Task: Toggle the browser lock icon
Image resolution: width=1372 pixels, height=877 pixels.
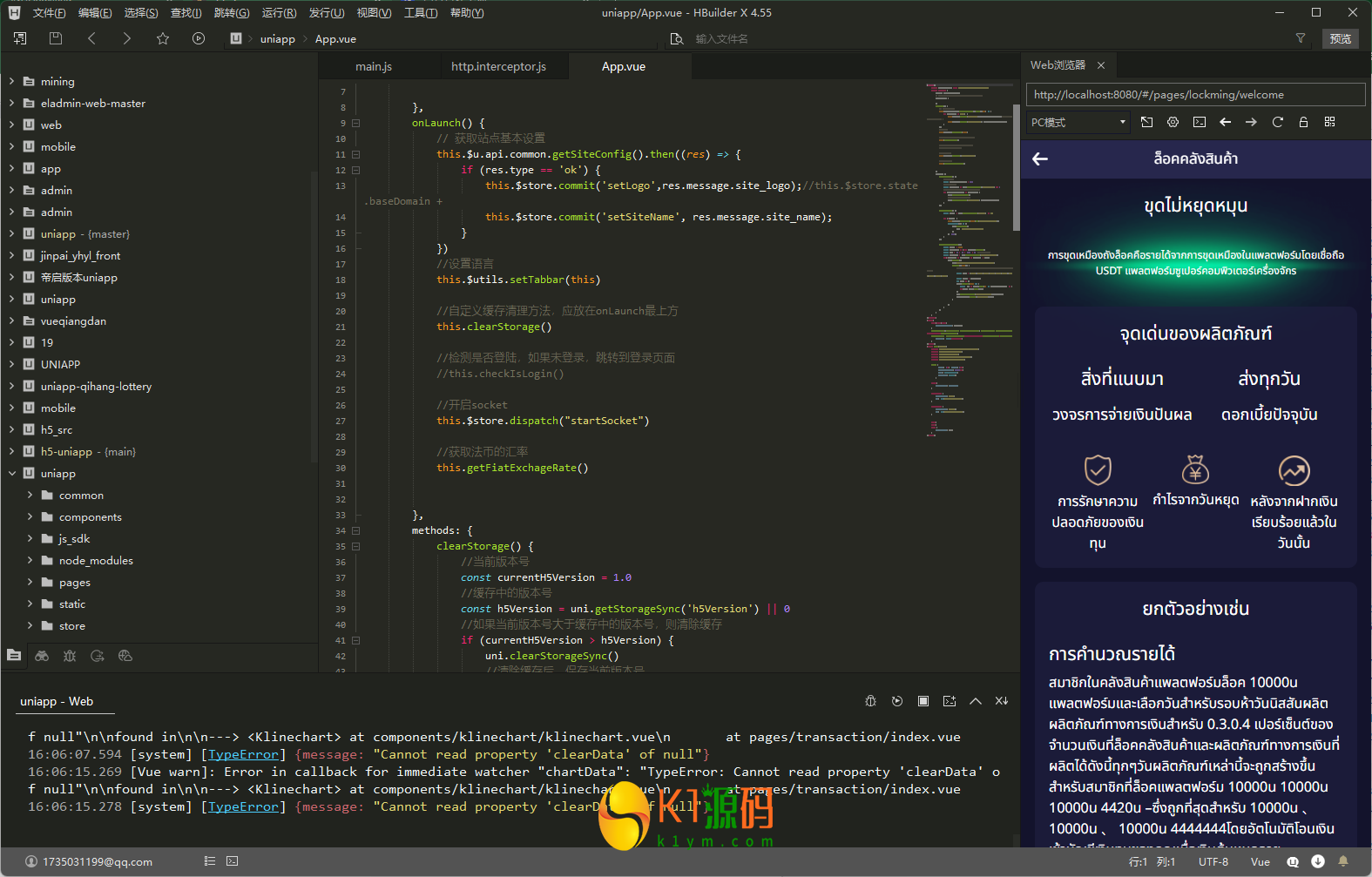Action: [x=1304, y=122]
